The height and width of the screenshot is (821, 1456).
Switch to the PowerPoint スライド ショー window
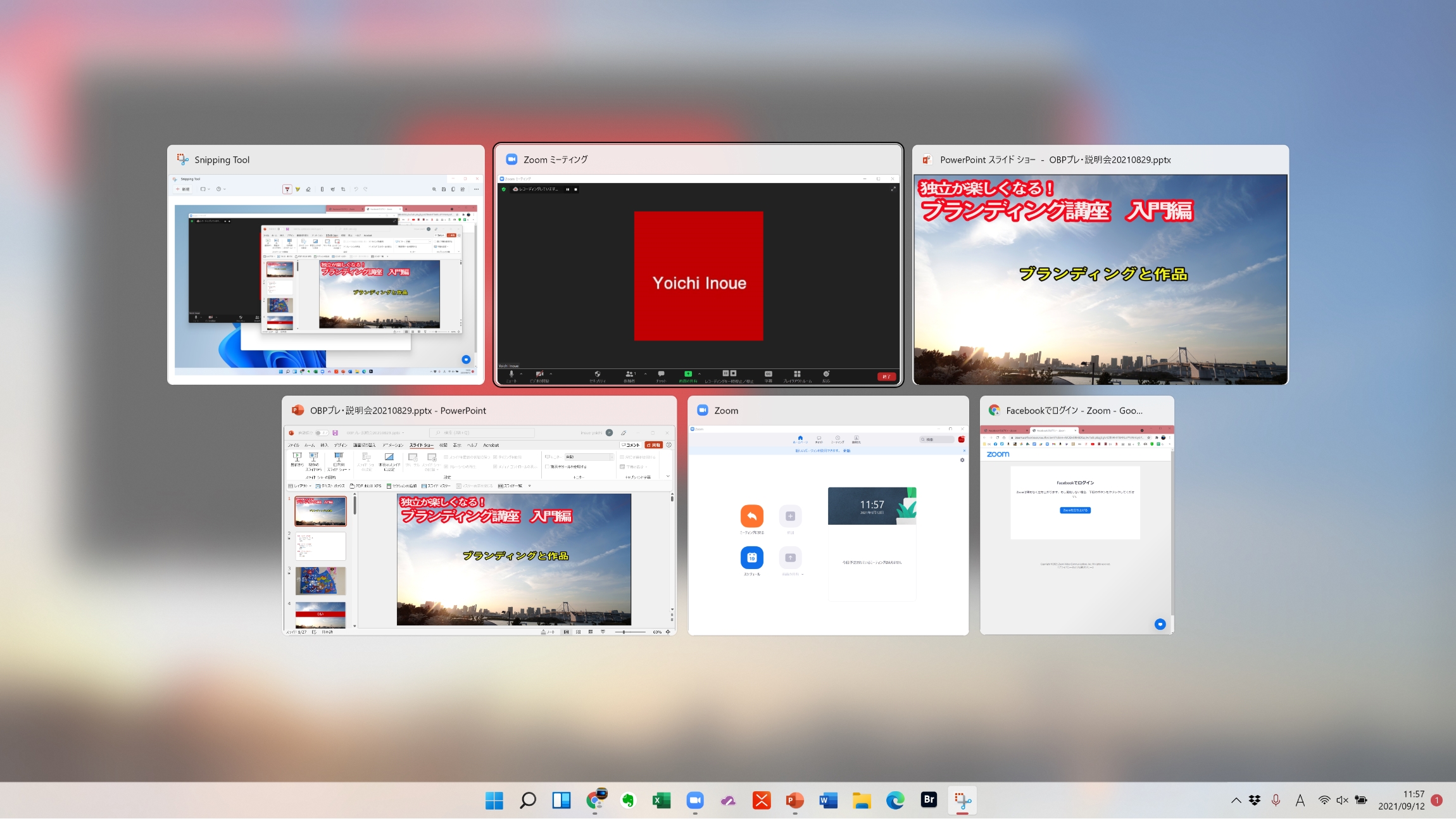point(1100,265)
